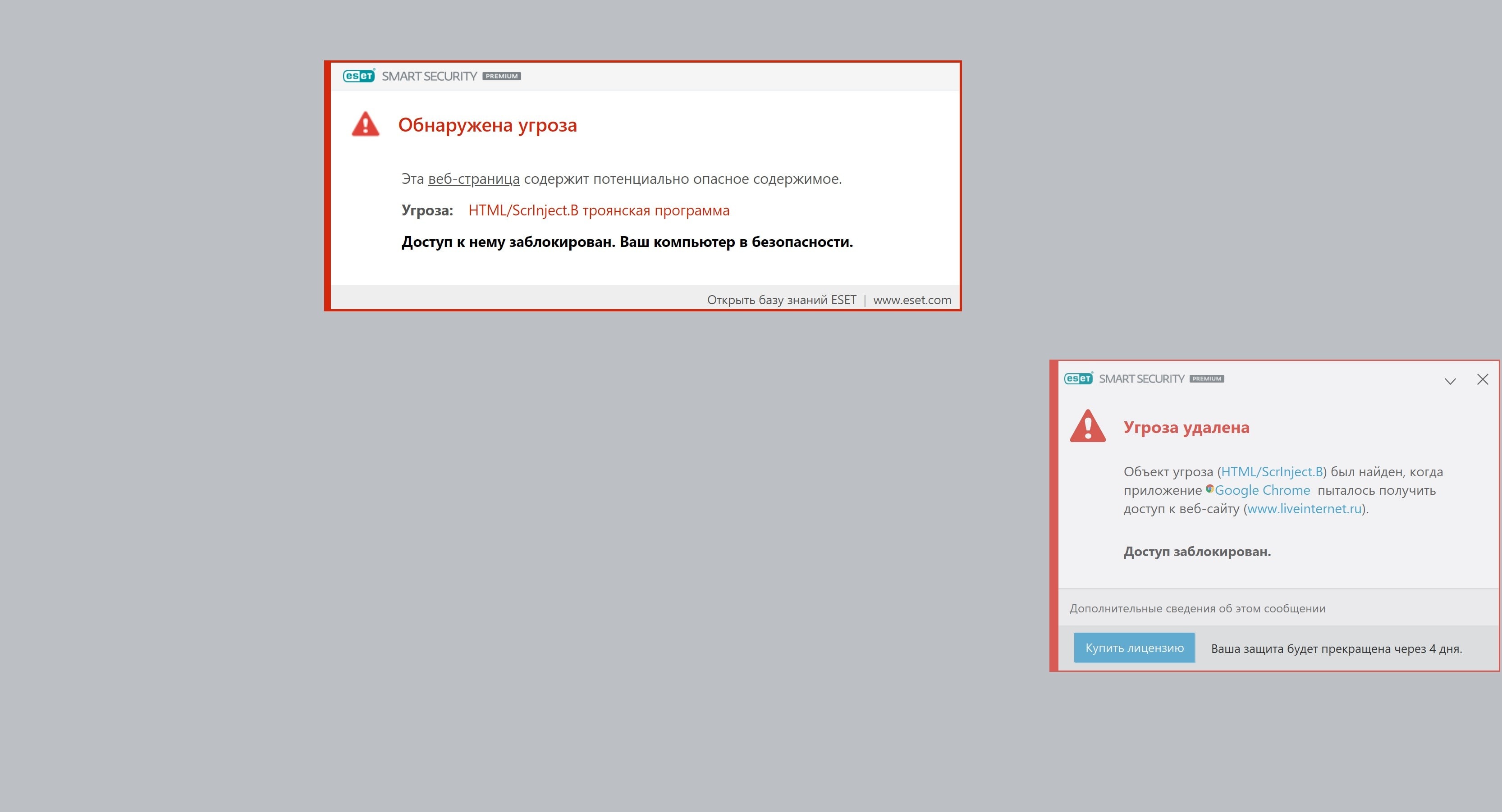This screenshot has height=812, width=1502.
Task: Click the Обнаружена угроза heading
Action: (487, 125)
